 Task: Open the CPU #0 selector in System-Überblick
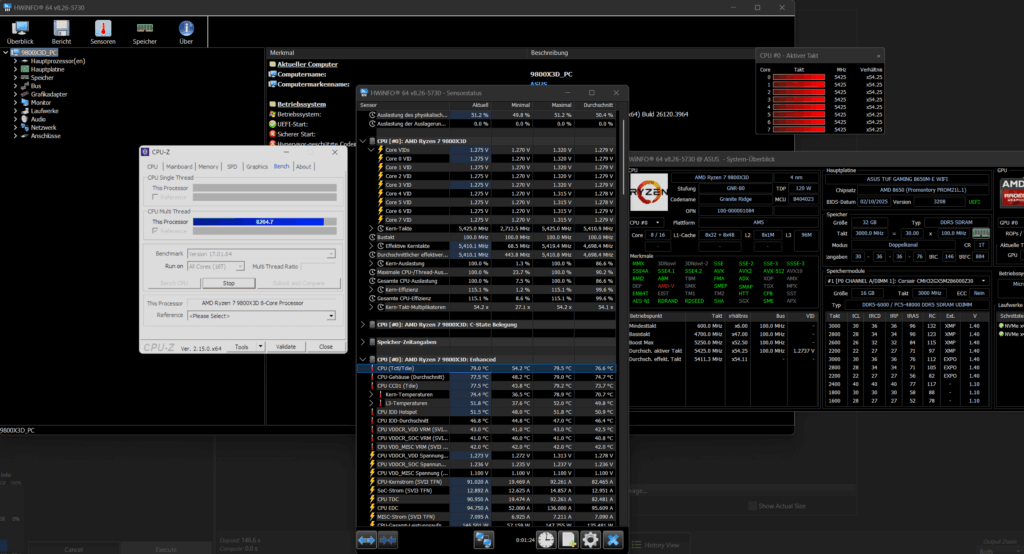pyautogui.click(x=645, y=223)
